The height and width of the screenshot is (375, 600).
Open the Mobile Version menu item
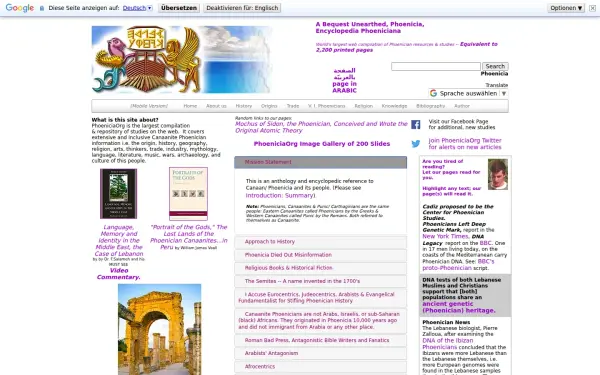click(x=149, y=106)
